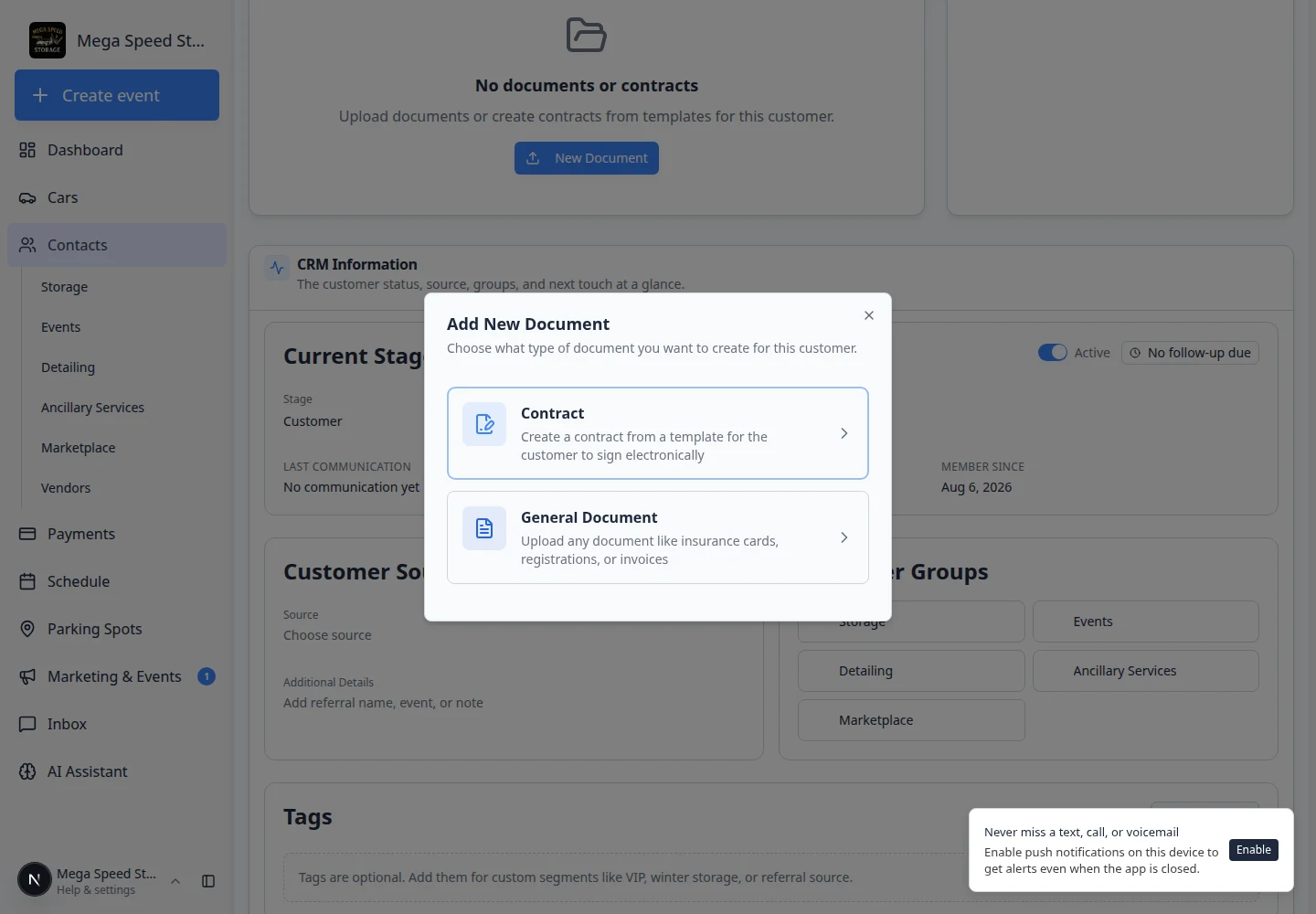Screen dimensions: 1316x914
Task: Click the Payments card icon
Action: pyautogui.click(x=27, y=534)
